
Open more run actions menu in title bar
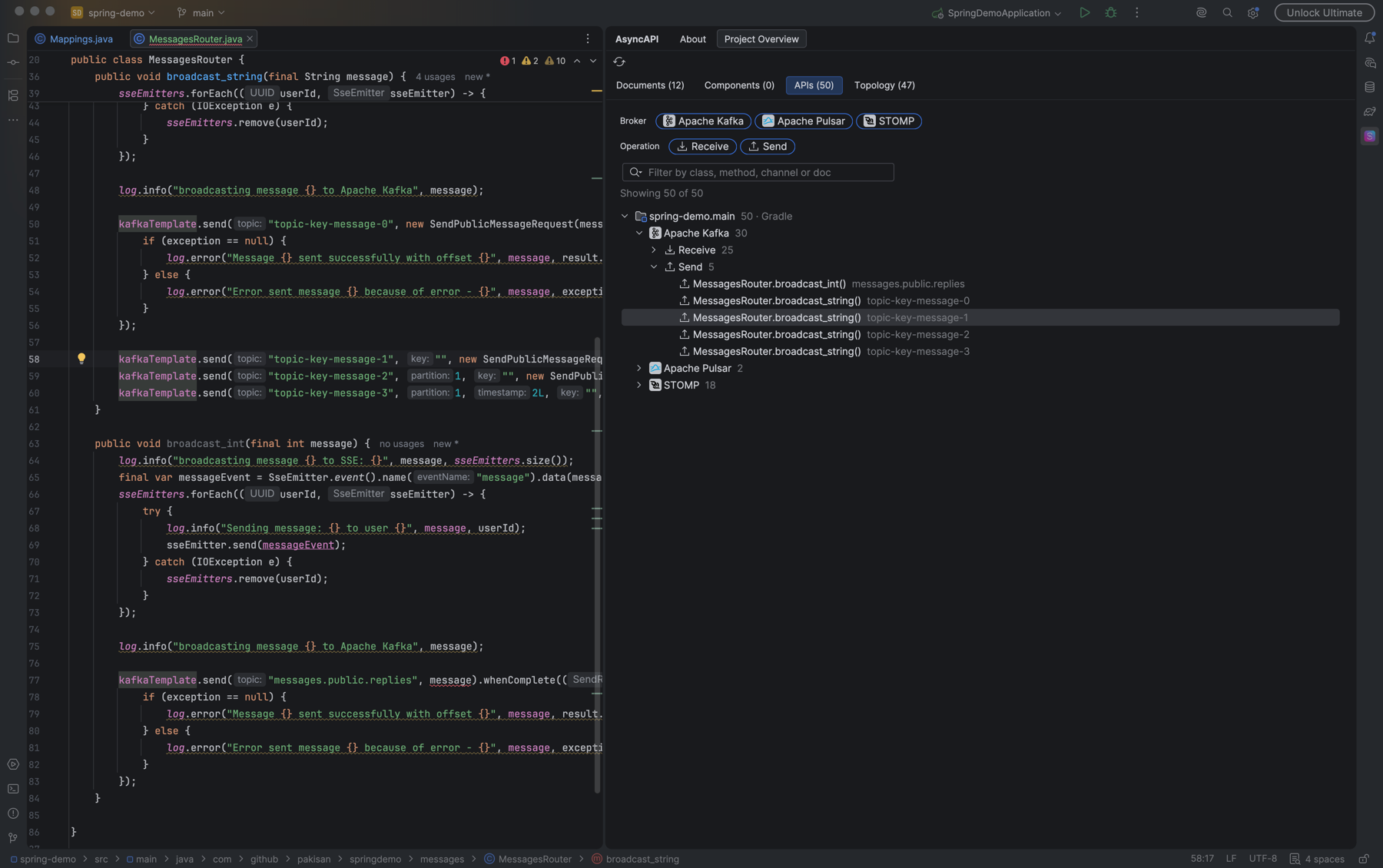tap(1136, 12)
